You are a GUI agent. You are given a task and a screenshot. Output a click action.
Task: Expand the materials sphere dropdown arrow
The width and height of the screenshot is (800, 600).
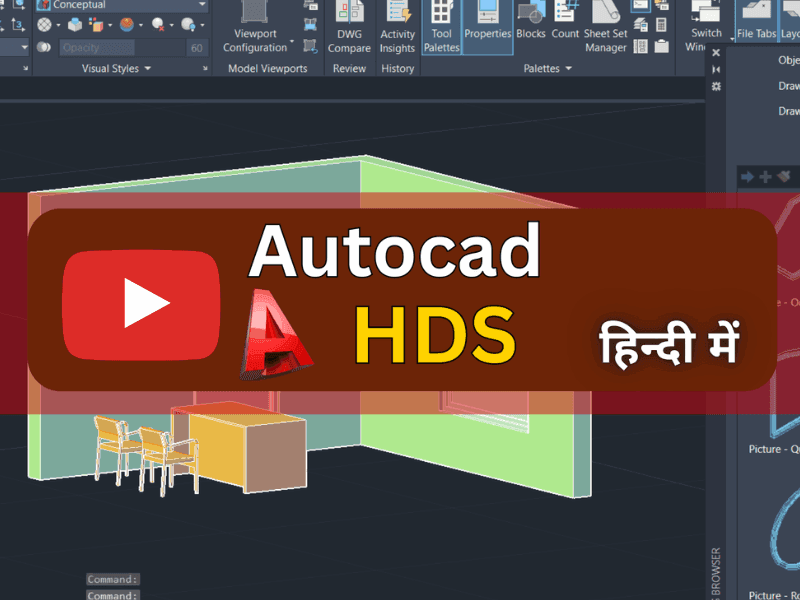[141, 25]
